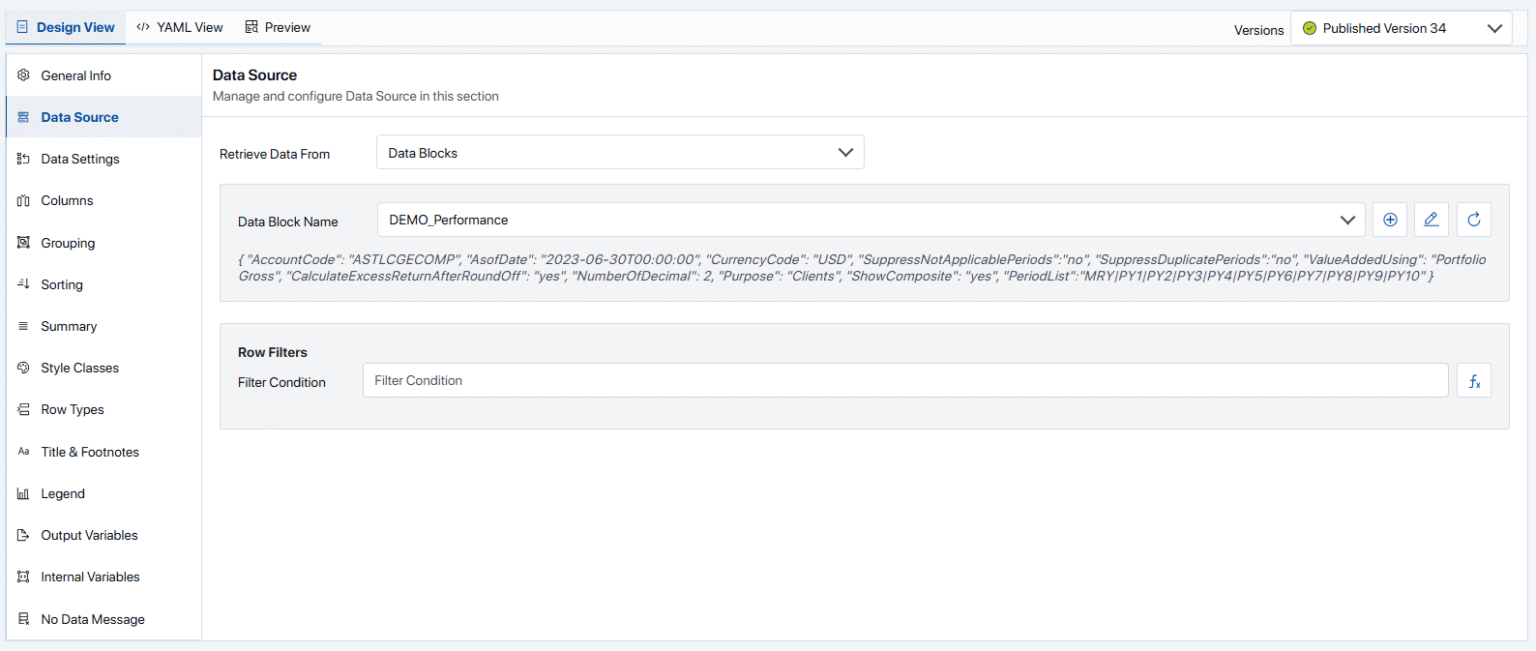Click the Sorting sidebar icon

24,285
